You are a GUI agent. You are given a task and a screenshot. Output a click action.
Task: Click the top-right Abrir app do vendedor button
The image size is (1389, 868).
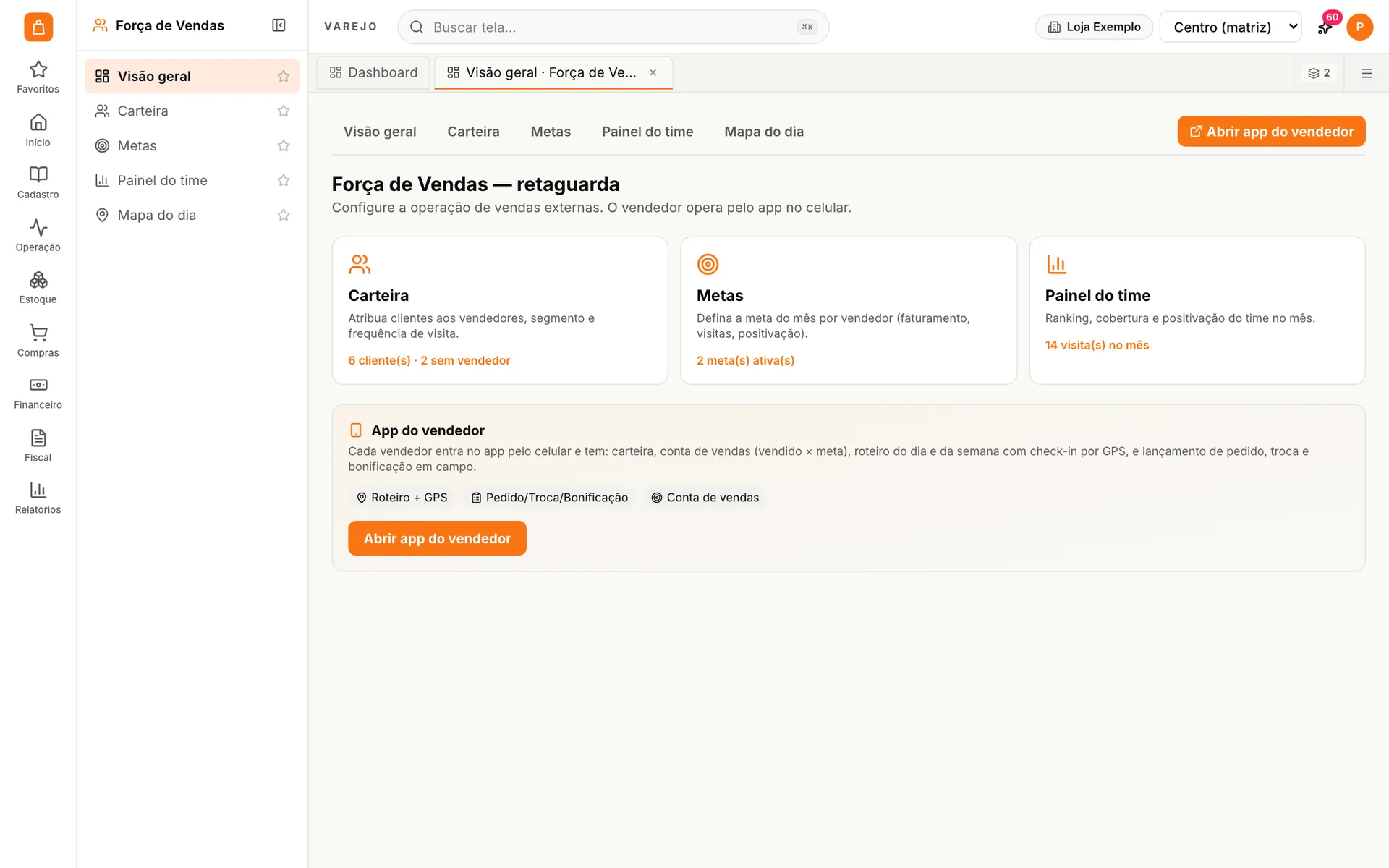[1271, 131]
